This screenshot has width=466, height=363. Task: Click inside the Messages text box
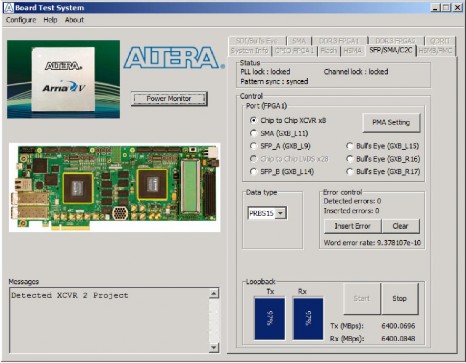coord(109,321)
